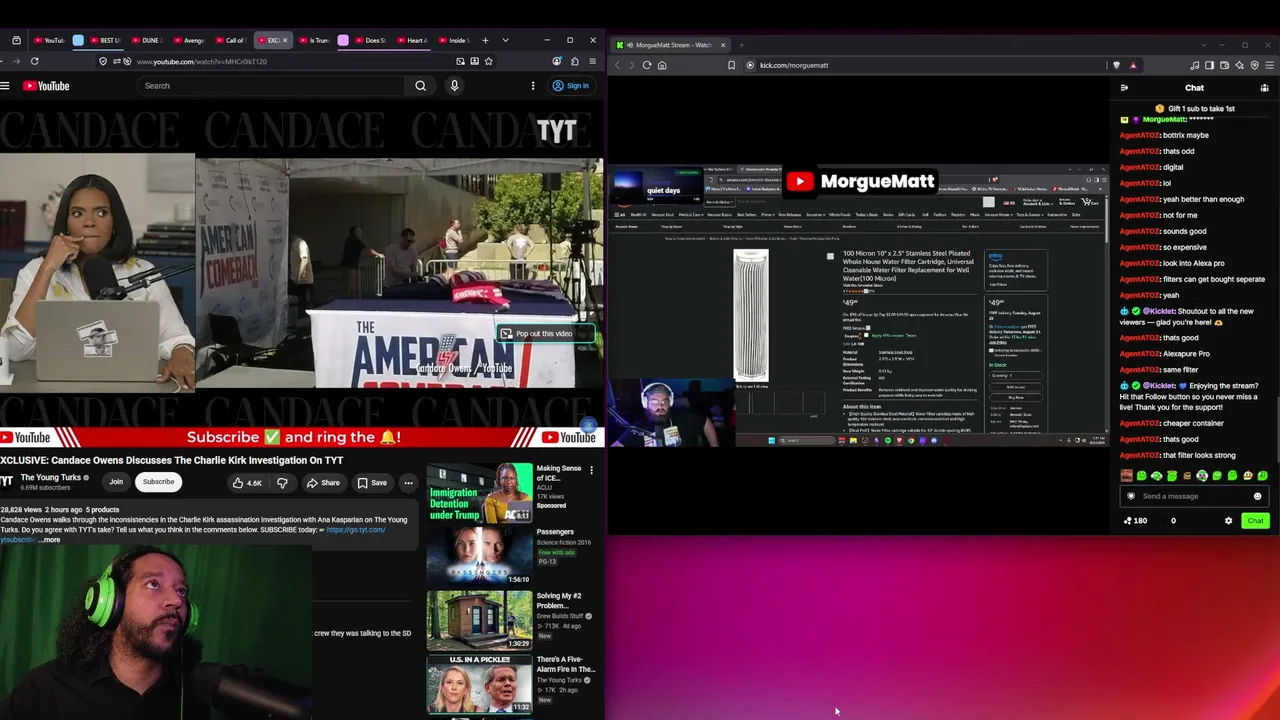Open YouTube settings three-dot menu near Sign in
The width and height of the screenshot is (1280, 720).
(x=533, y=86)
